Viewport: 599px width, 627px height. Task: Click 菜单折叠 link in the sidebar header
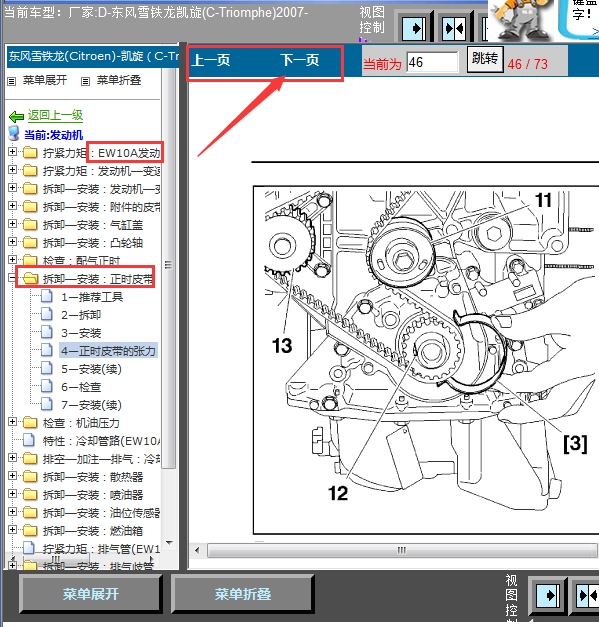119,80
